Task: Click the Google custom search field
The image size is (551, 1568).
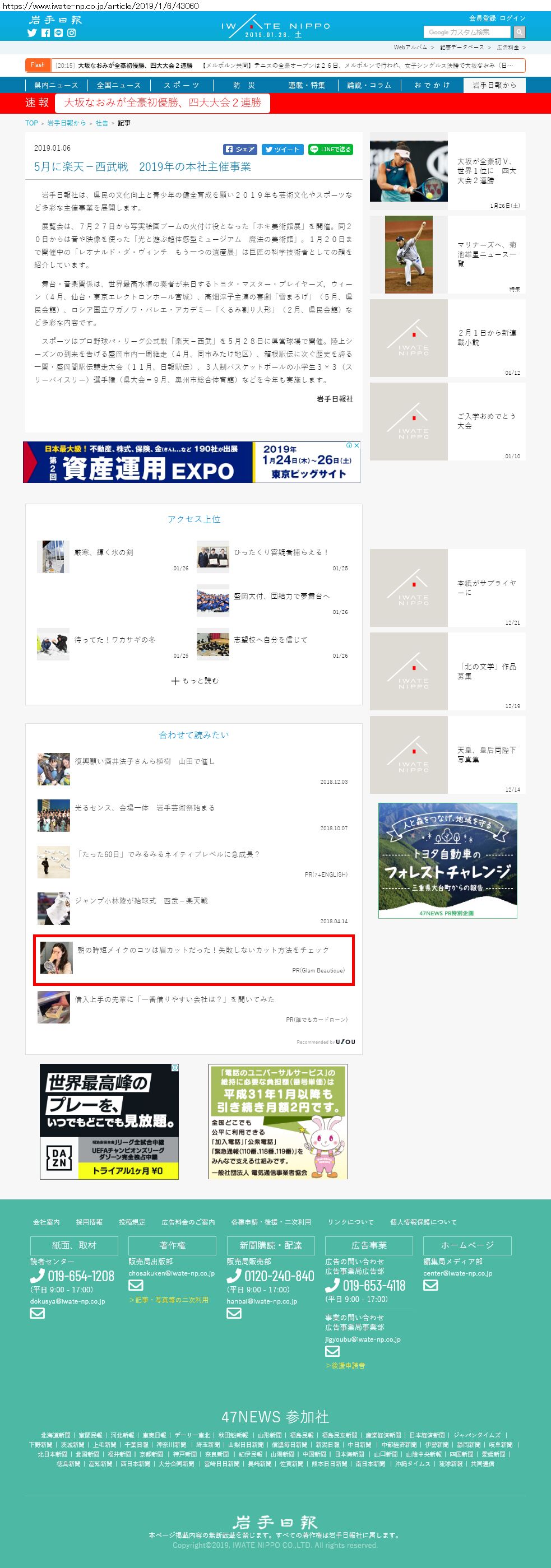Action: (467, 32)
